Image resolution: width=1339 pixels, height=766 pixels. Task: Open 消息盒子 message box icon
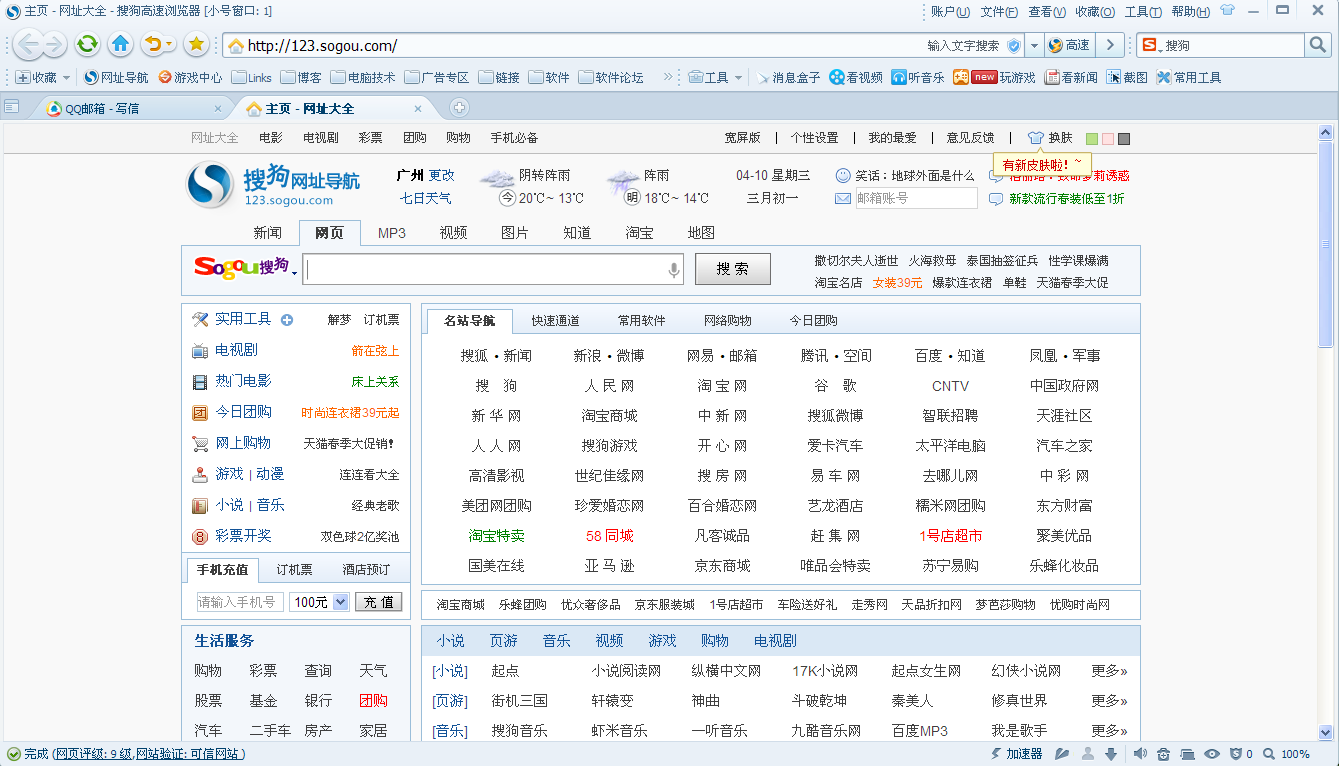[763, 76]
